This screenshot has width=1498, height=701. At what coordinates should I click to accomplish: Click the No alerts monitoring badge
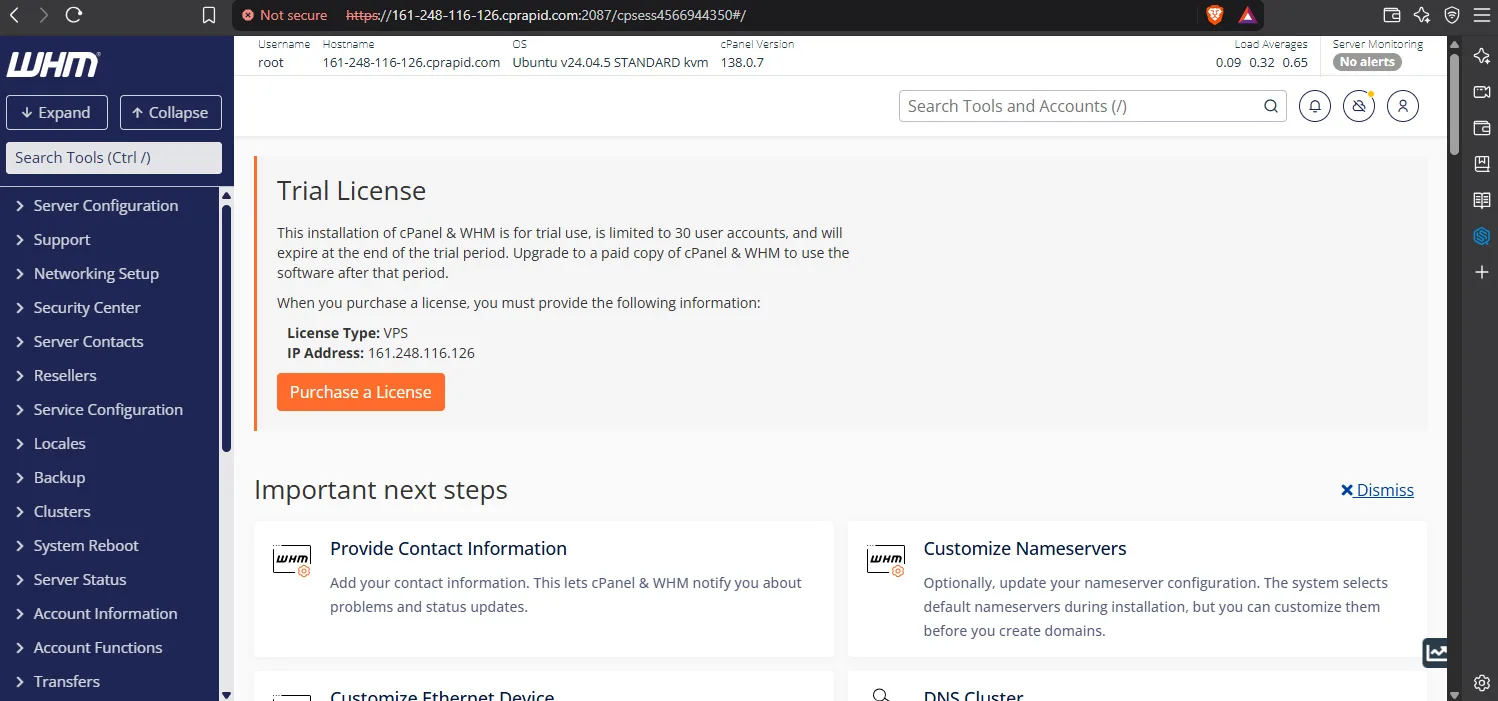click(1367, 62)
